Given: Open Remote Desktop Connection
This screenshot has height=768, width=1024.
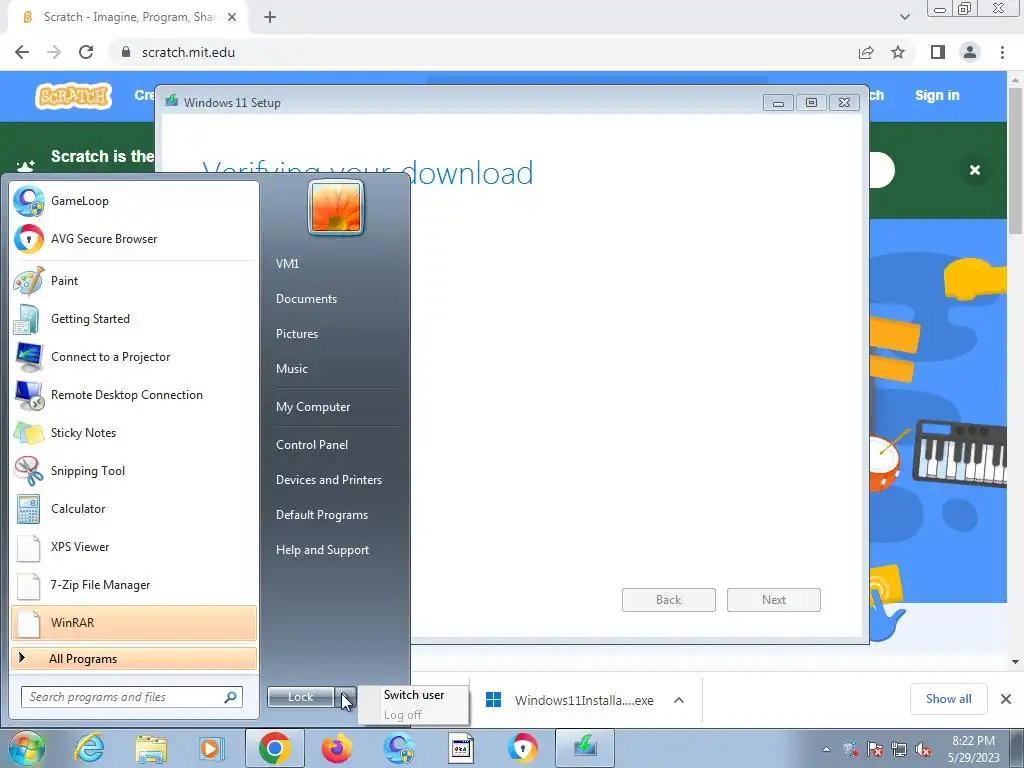Looking at the screenshot, I should coord(134,395).
